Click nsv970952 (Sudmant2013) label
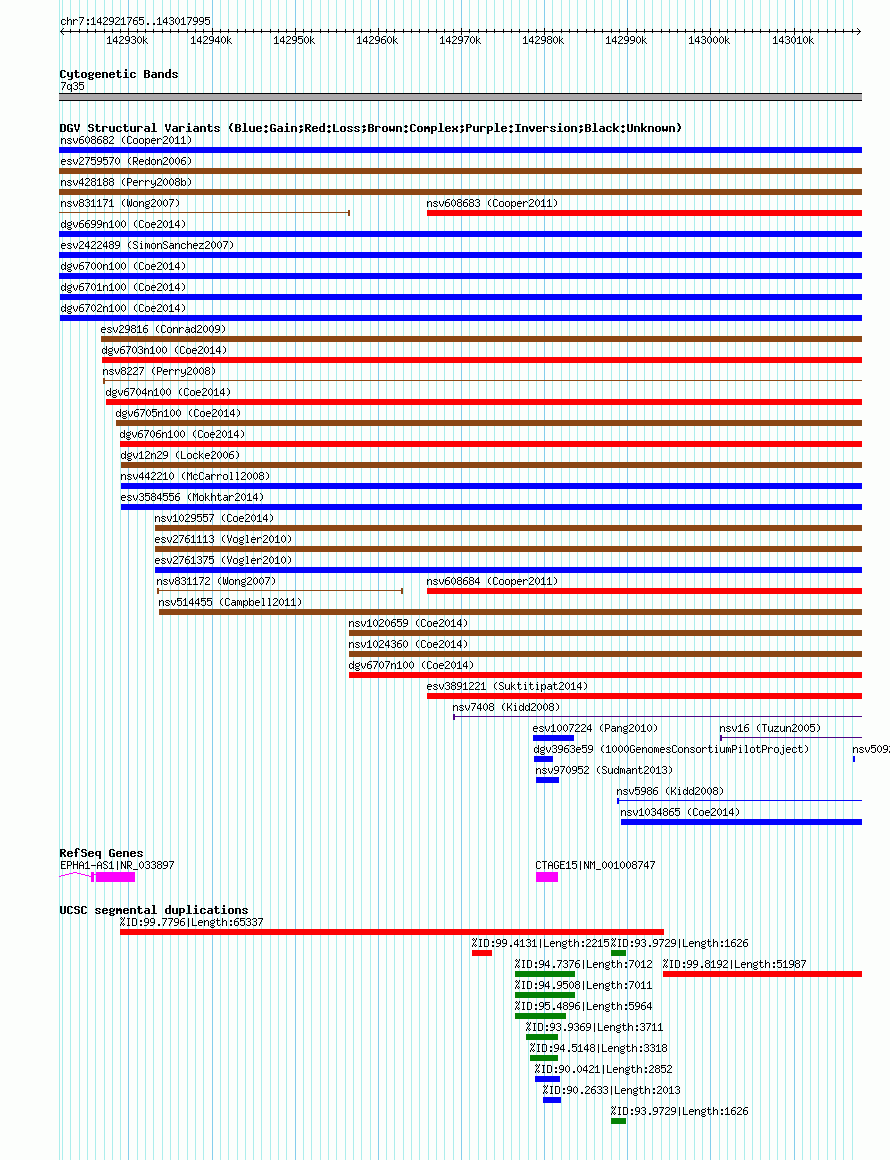The height and width of the screenshot is (1160, 890). tap(604, 770)
